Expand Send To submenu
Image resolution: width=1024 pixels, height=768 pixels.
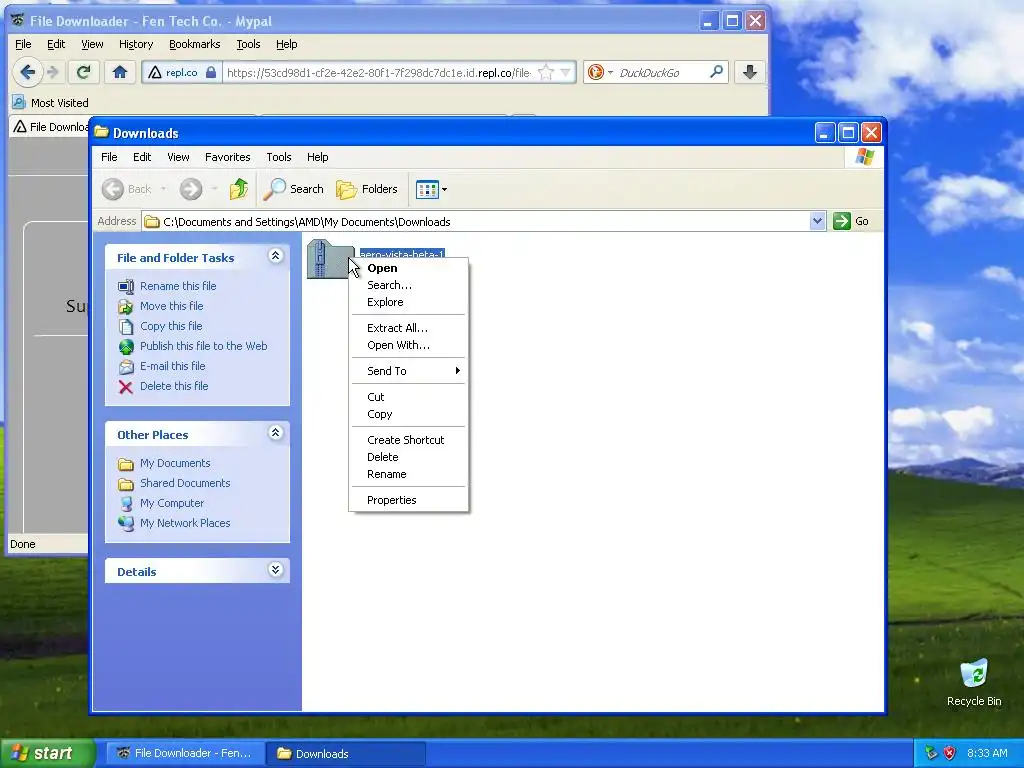click(x=408, y=371)
